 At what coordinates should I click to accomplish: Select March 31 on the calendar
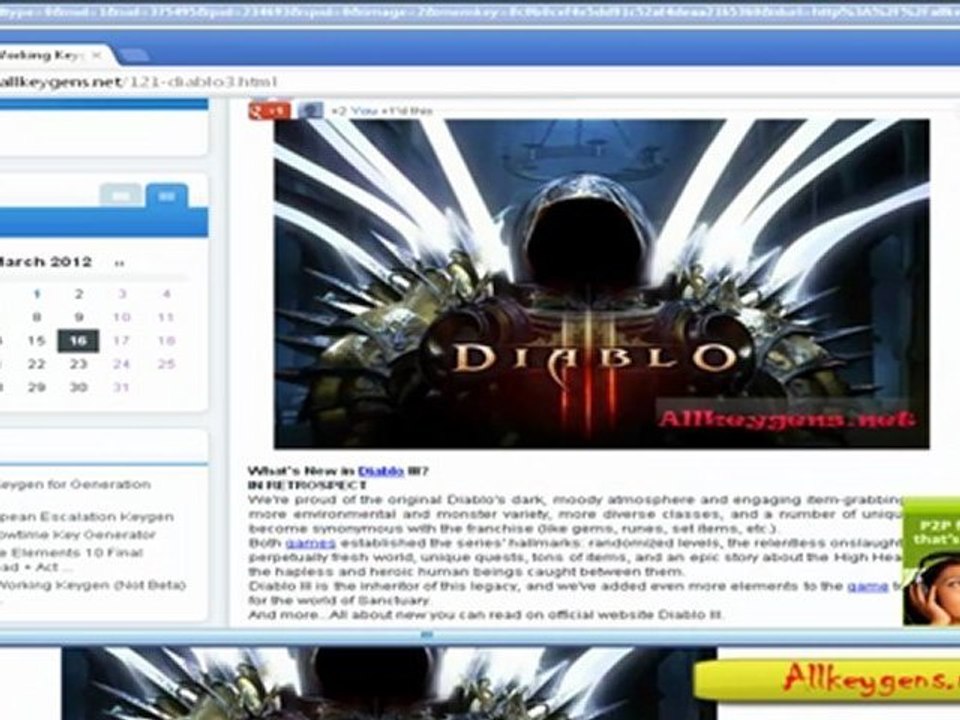click(x=122, y=388)
